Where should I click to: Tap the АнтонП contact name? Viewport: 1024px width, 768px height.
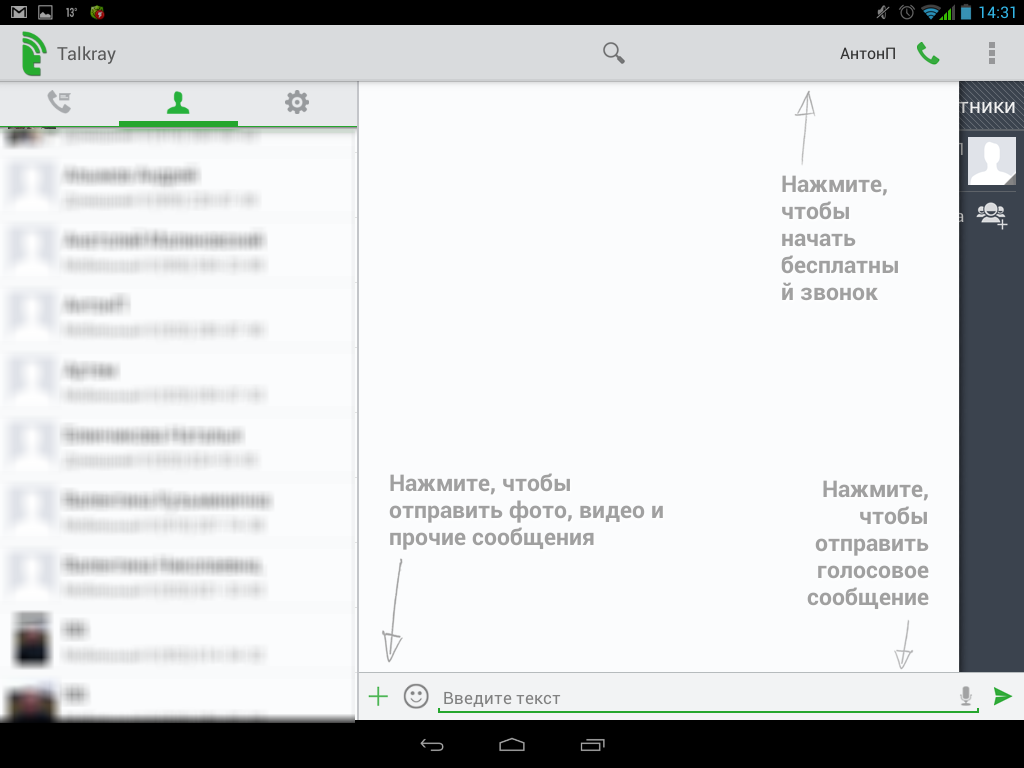[x=867, y=54]
